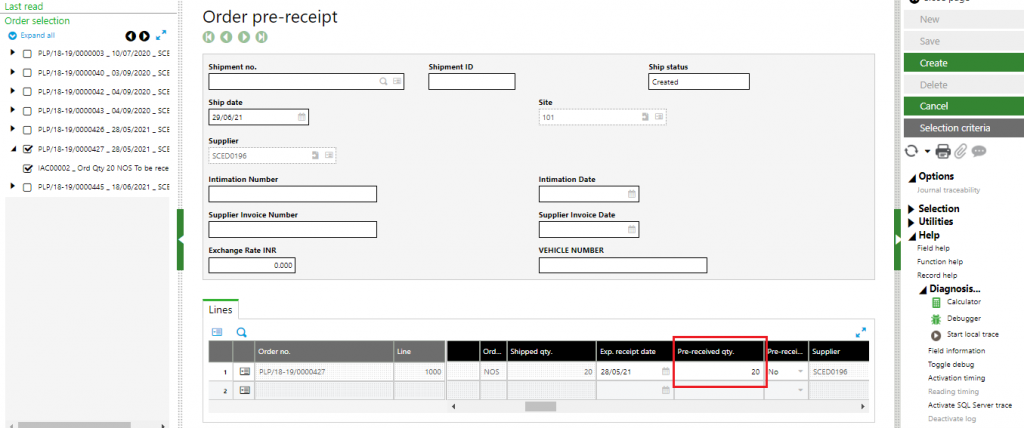The height and width of the screenshot is (428, 1024).
Task: Expand order PLP/18-19/0000042 tree node
Action: [12, 91]
